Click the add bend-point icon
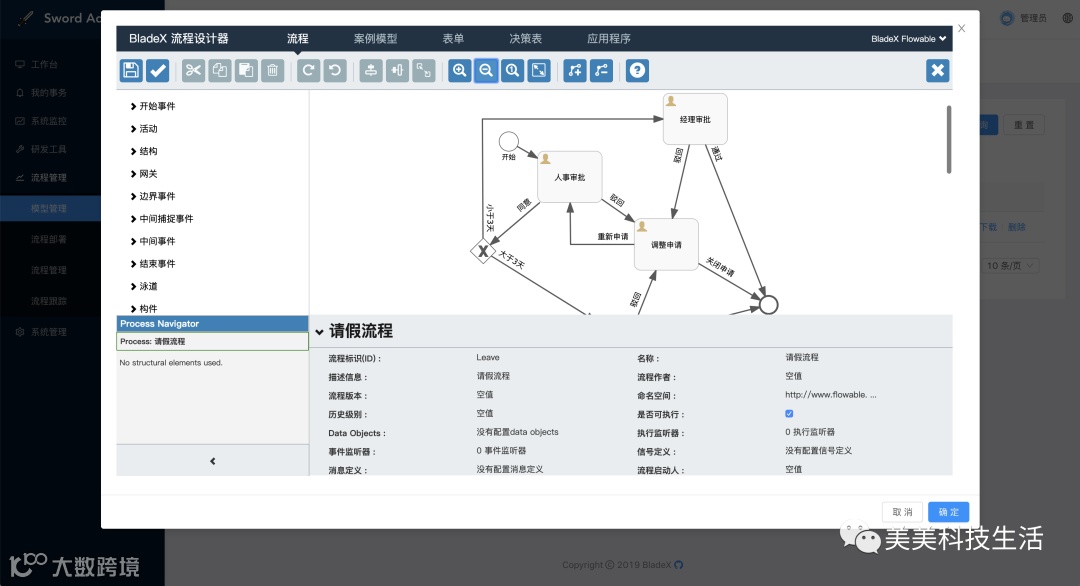This screenshot has width=1080, height=586. click(574, 70)
